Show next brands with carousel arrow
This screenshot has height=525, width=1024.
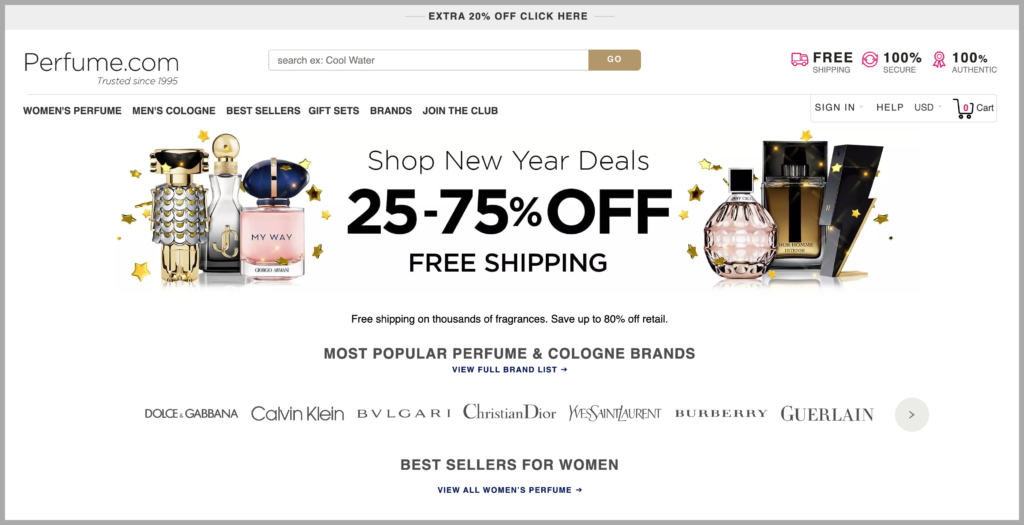pos(912,415)
